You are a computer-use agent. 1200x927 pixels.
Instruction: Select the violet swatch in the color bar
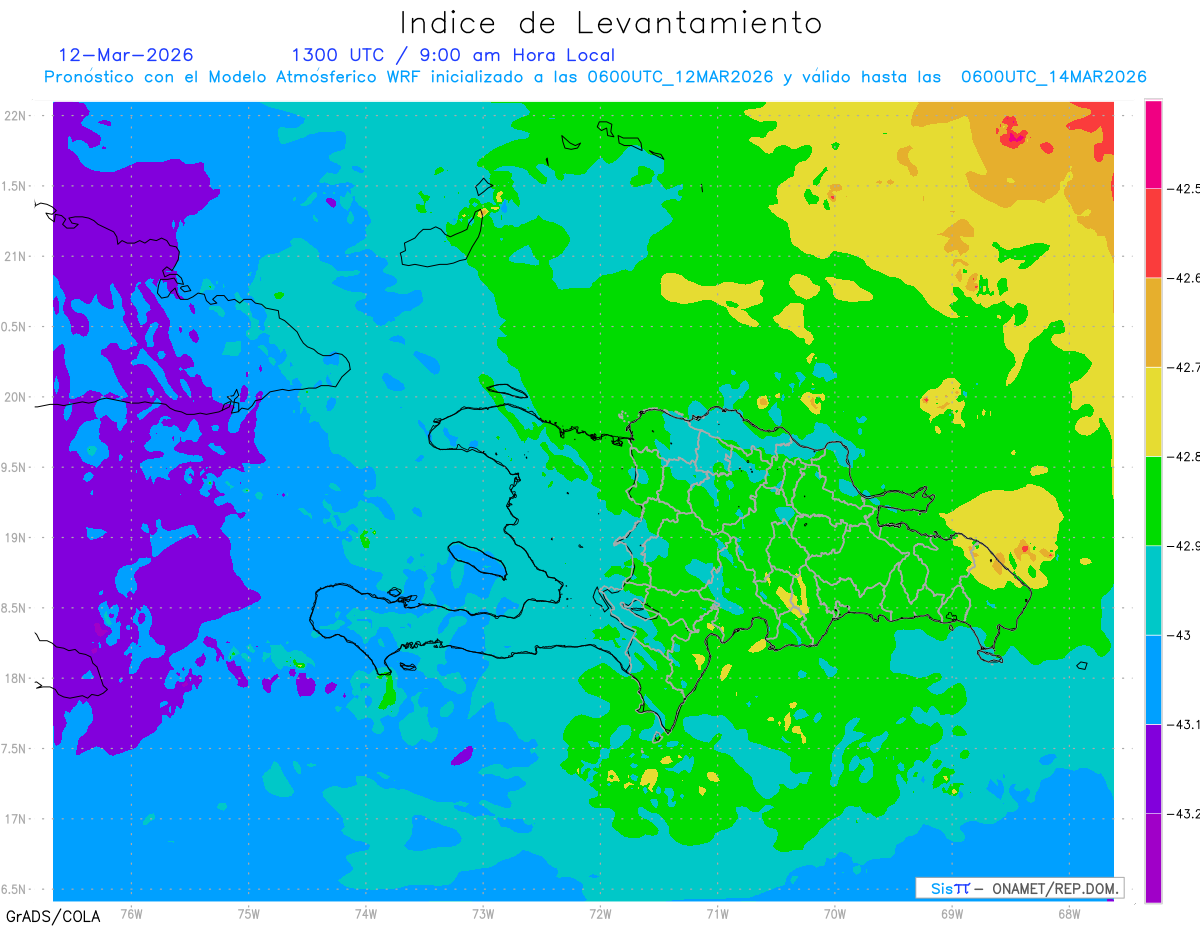tap(1153, 768)
